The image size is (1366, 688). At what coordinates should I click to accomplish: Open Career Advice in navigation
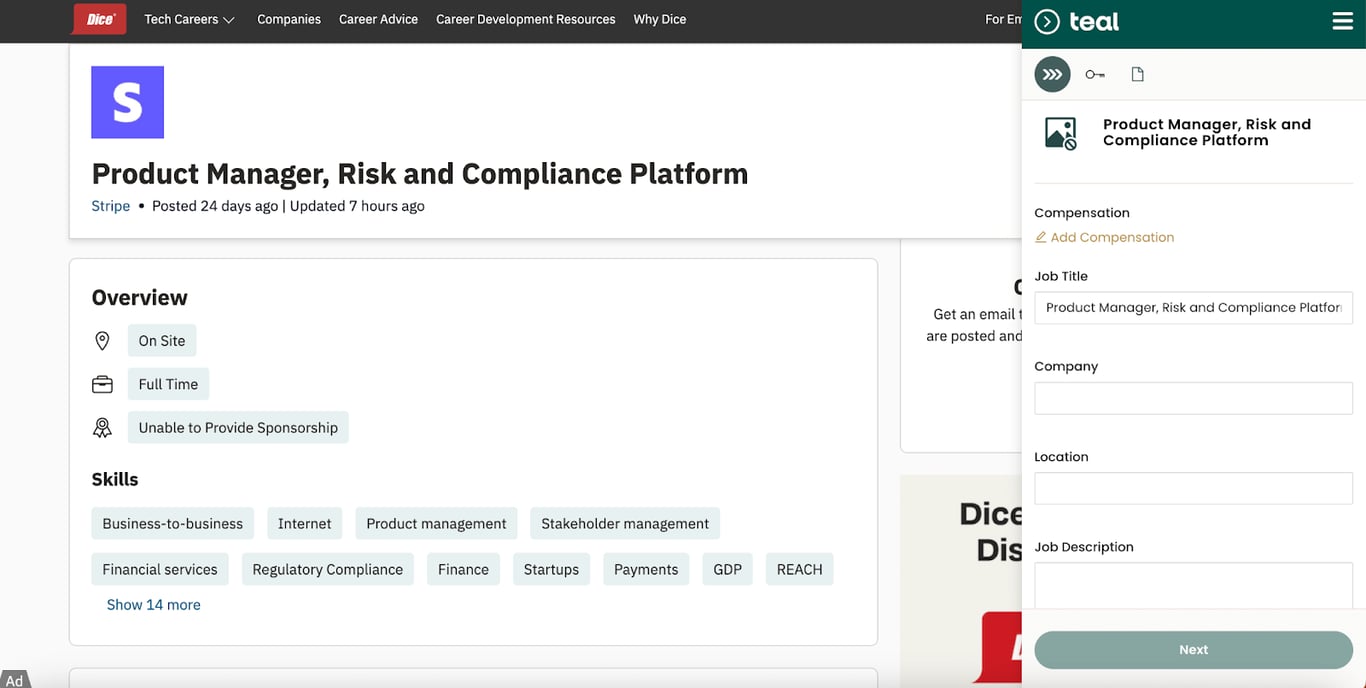[x=378, y=19]
